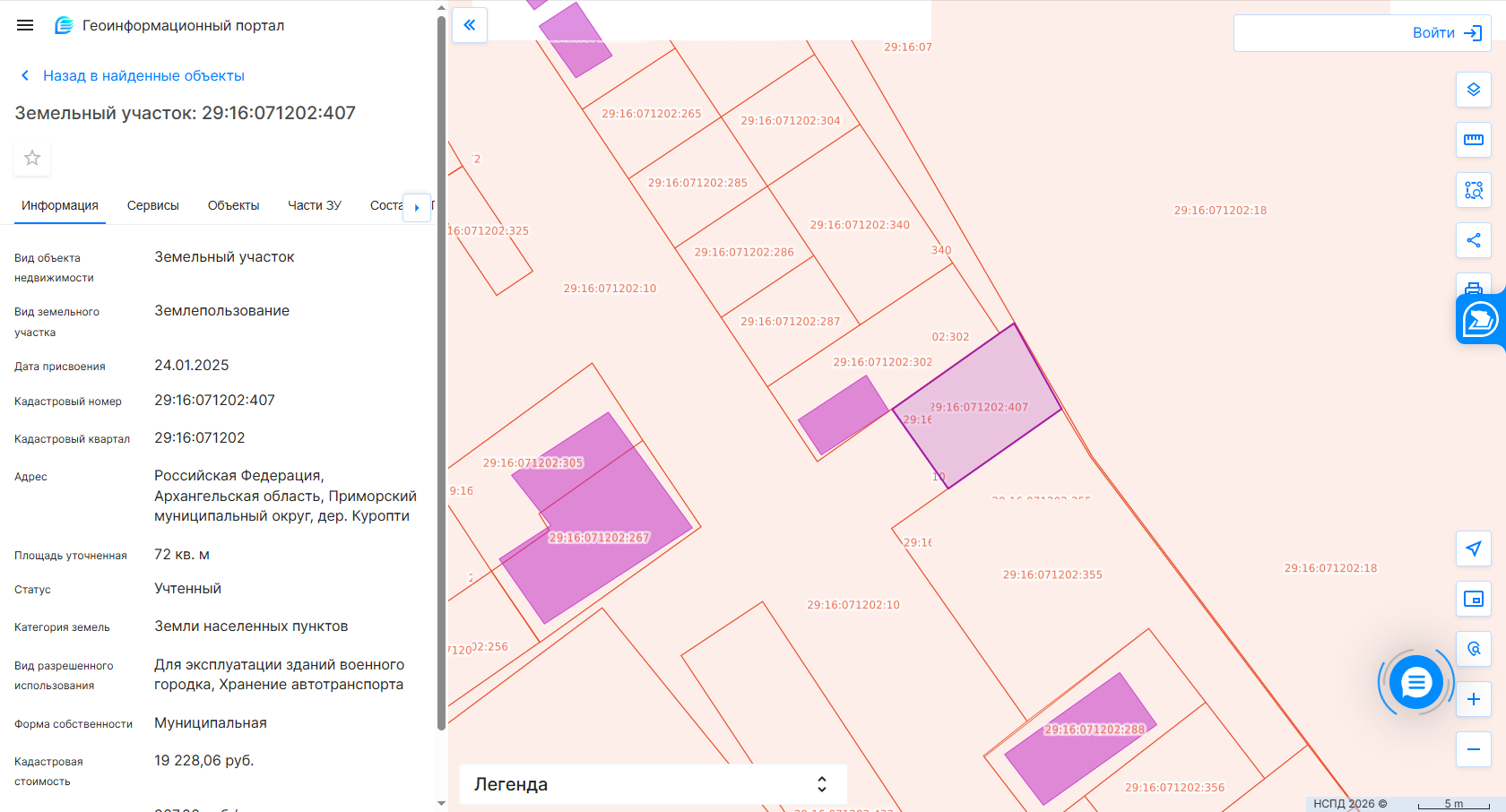Click the status value Учтенный

coord(187,589)
